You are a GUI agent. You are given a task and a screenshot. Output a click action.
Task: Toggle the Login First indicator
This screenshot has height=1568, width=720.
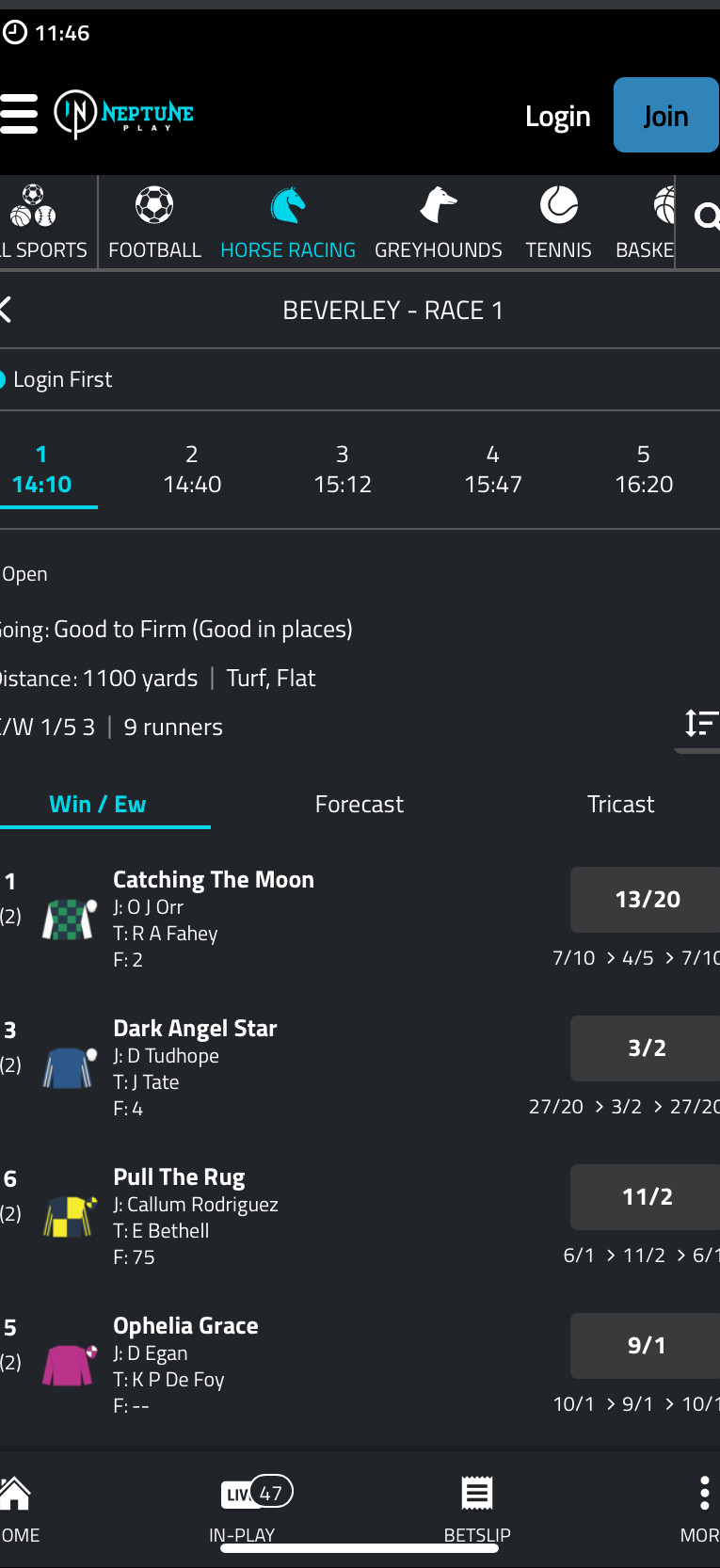(x=3, y=379)
